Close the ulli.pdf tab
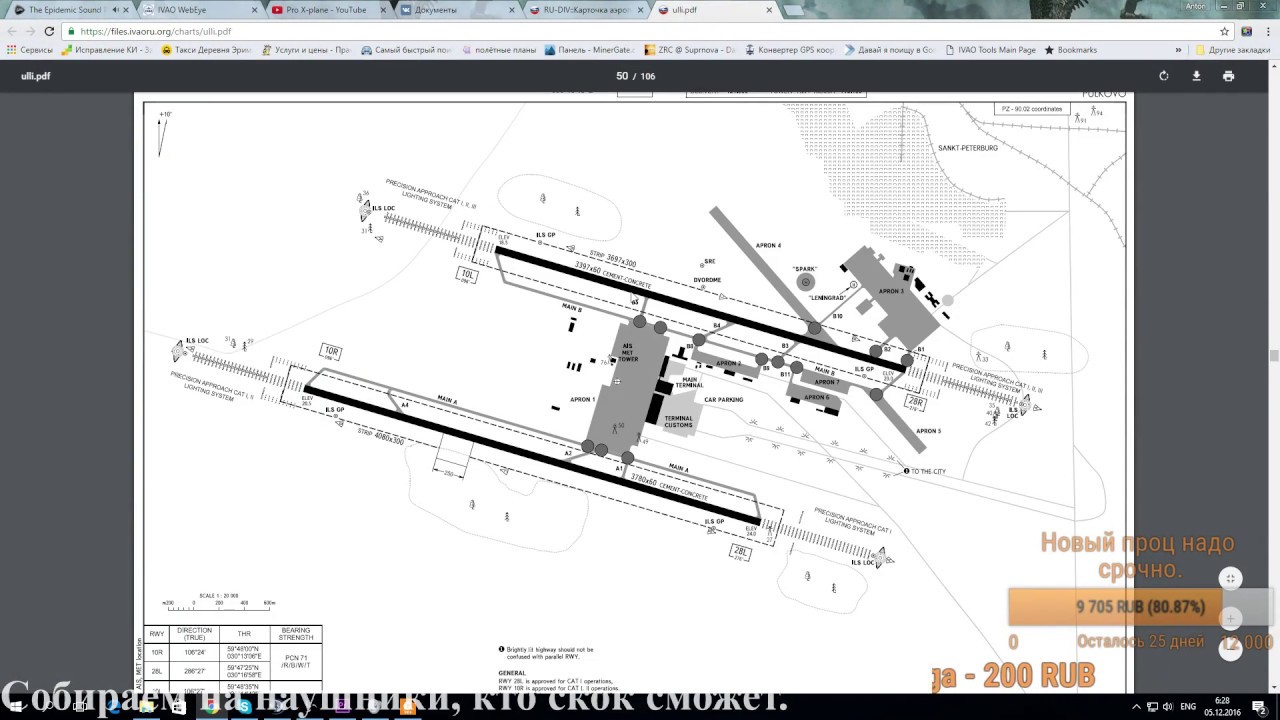 (769, 10)
